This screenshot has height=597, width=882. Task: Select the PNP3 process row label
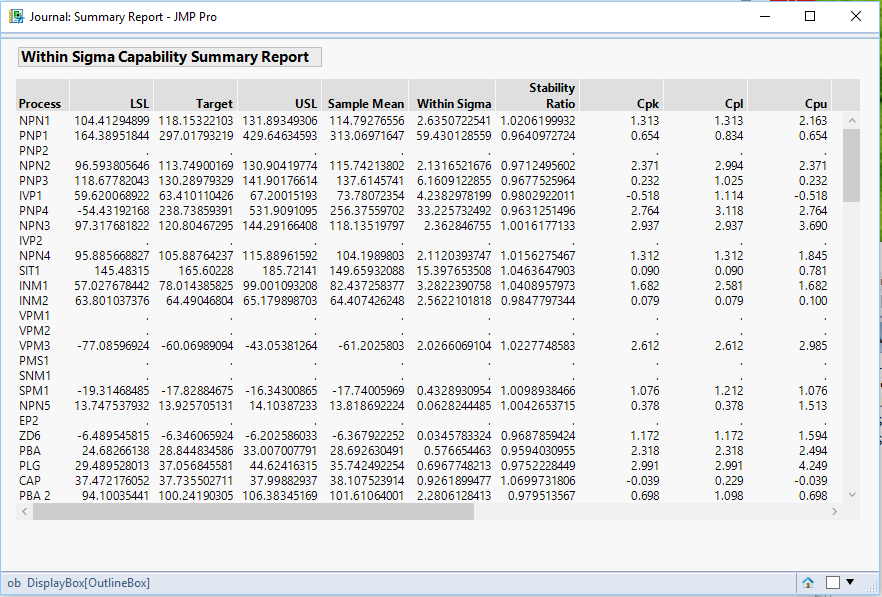[34, 181]
